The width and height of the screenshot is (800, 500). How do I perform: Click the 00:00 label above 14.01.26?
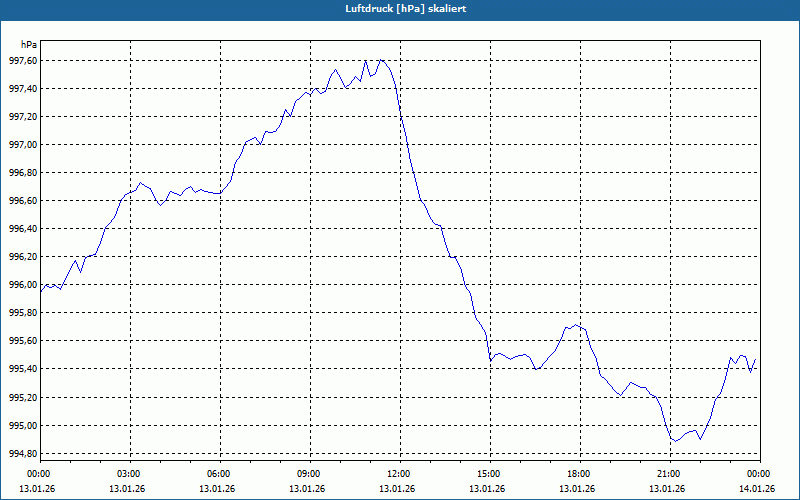coord(760,474)
